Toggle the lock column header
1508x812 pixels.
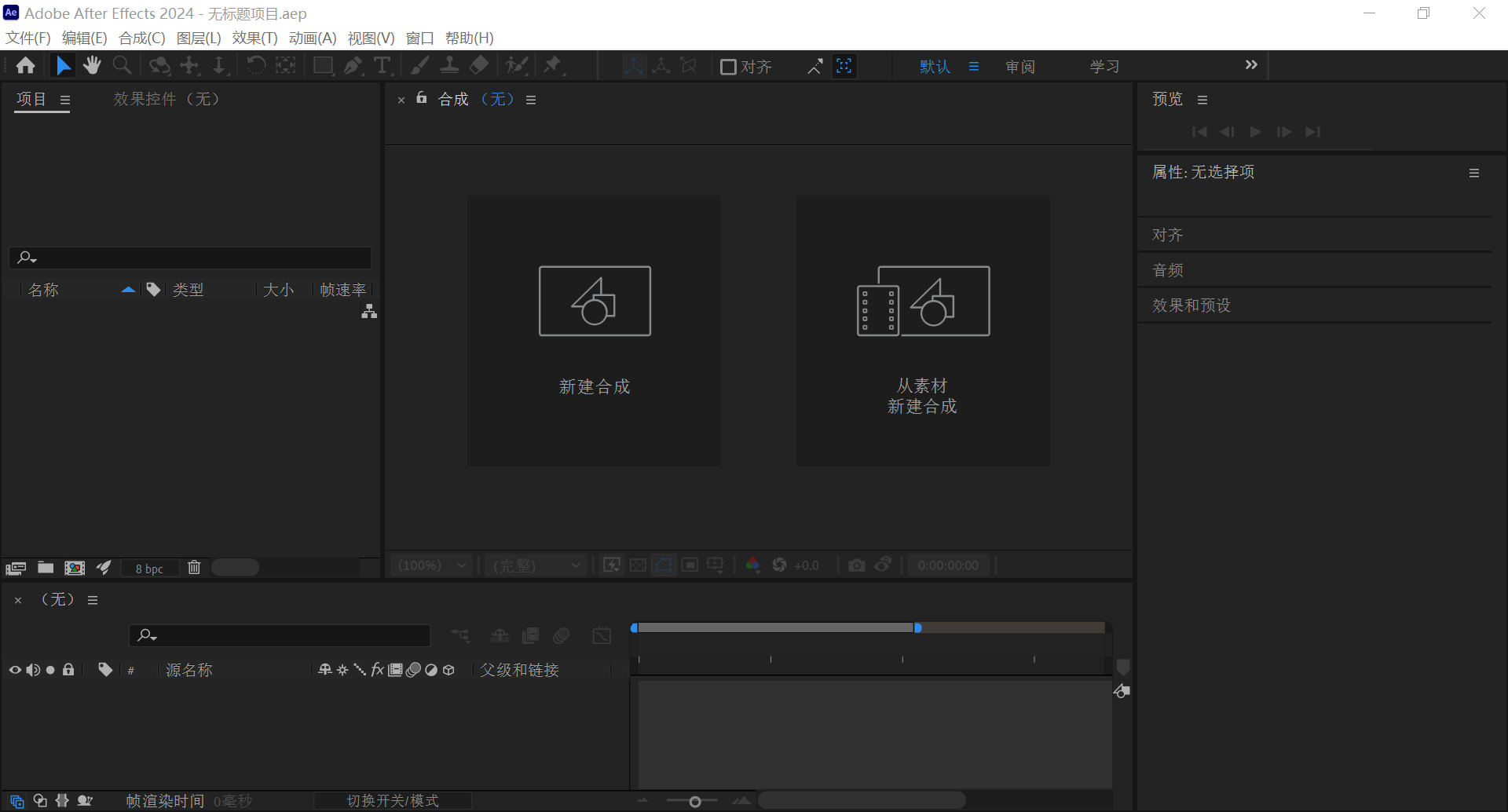(x=68, y=670)
